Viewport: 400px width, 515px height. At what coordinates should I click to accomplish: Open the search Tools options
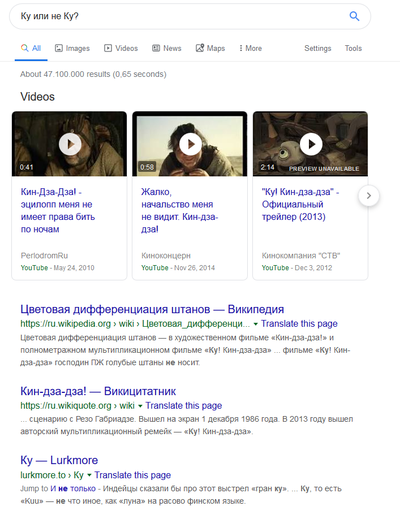pos(353,48)
